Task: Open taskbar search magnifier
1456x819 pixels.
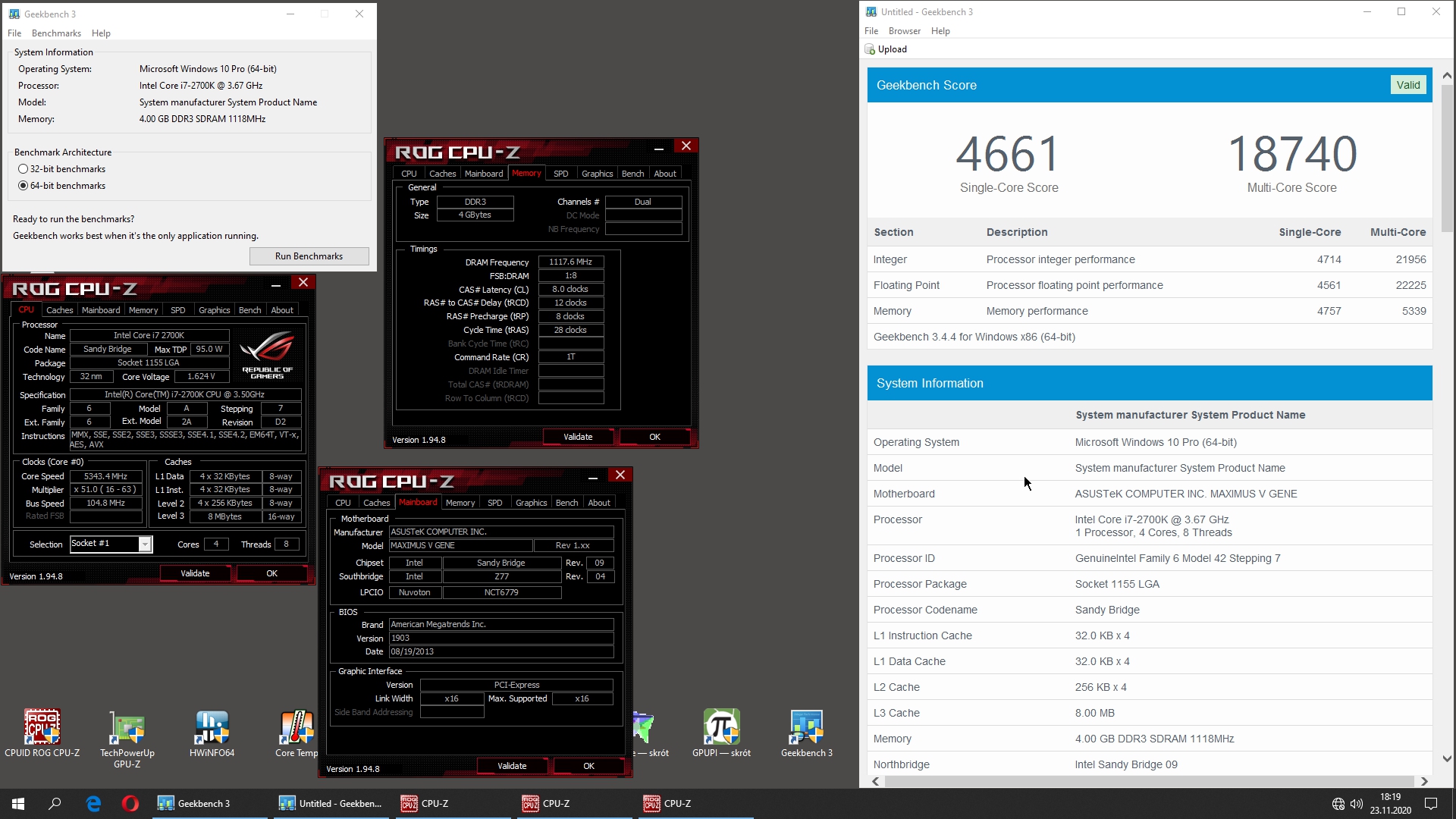Action: 55,804
